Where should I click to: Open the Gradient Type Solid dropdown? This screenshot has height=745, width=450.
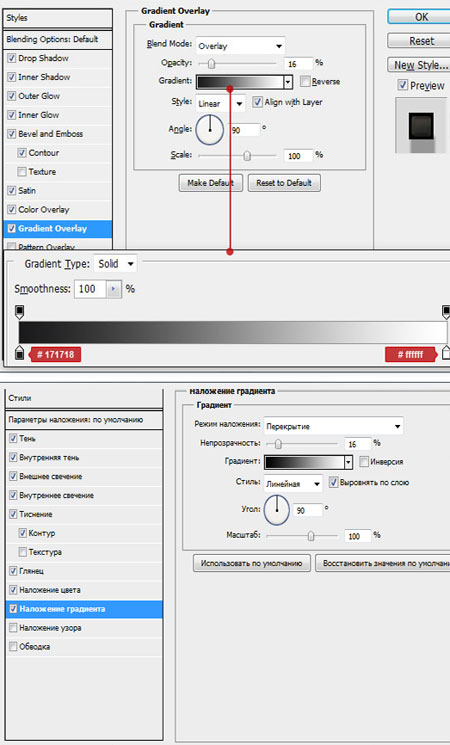(115, 264)
